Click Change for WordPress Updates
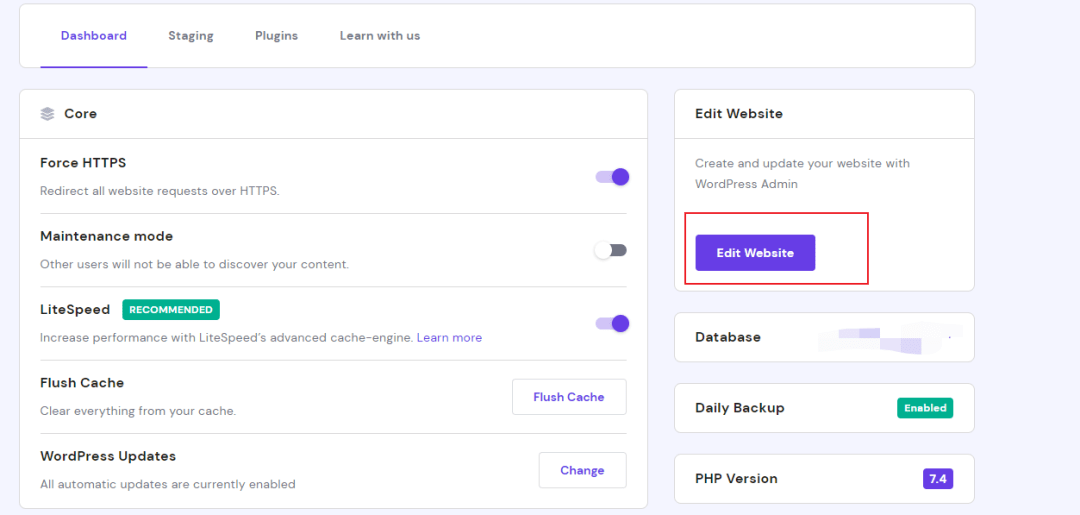The image size is (1080, 515). tap(582, 470)
